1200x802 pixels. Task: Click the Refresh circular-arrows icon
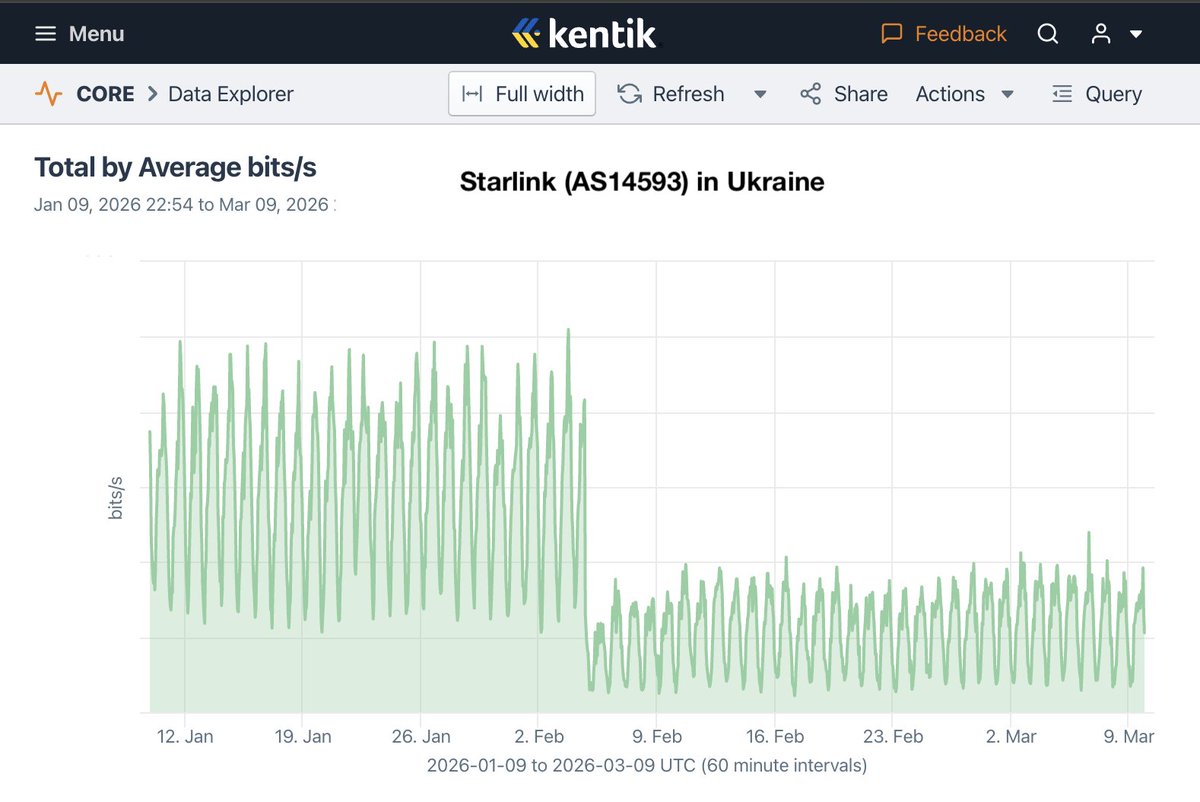[x=628, y=93]
